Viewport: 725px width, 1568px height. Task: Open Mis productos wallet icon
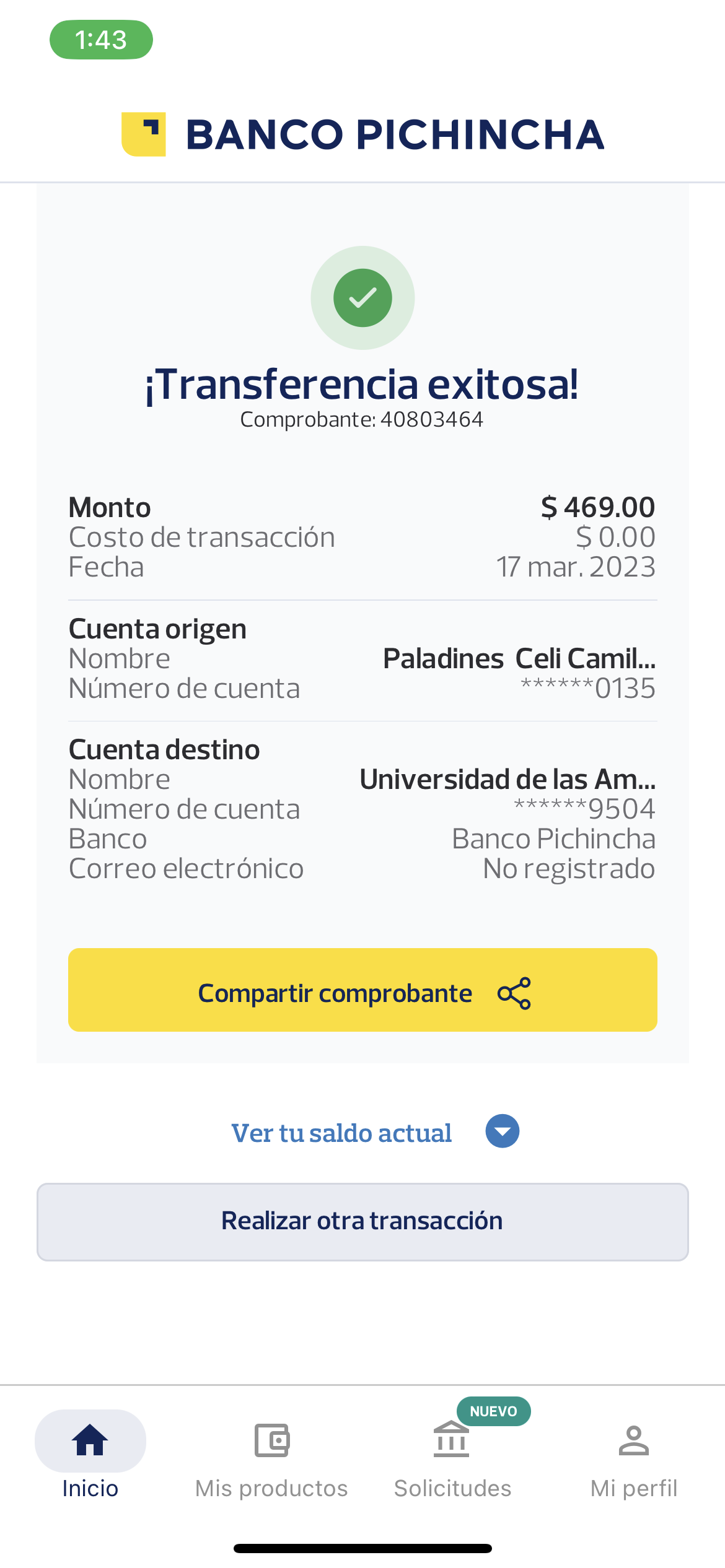(271, 1440)
